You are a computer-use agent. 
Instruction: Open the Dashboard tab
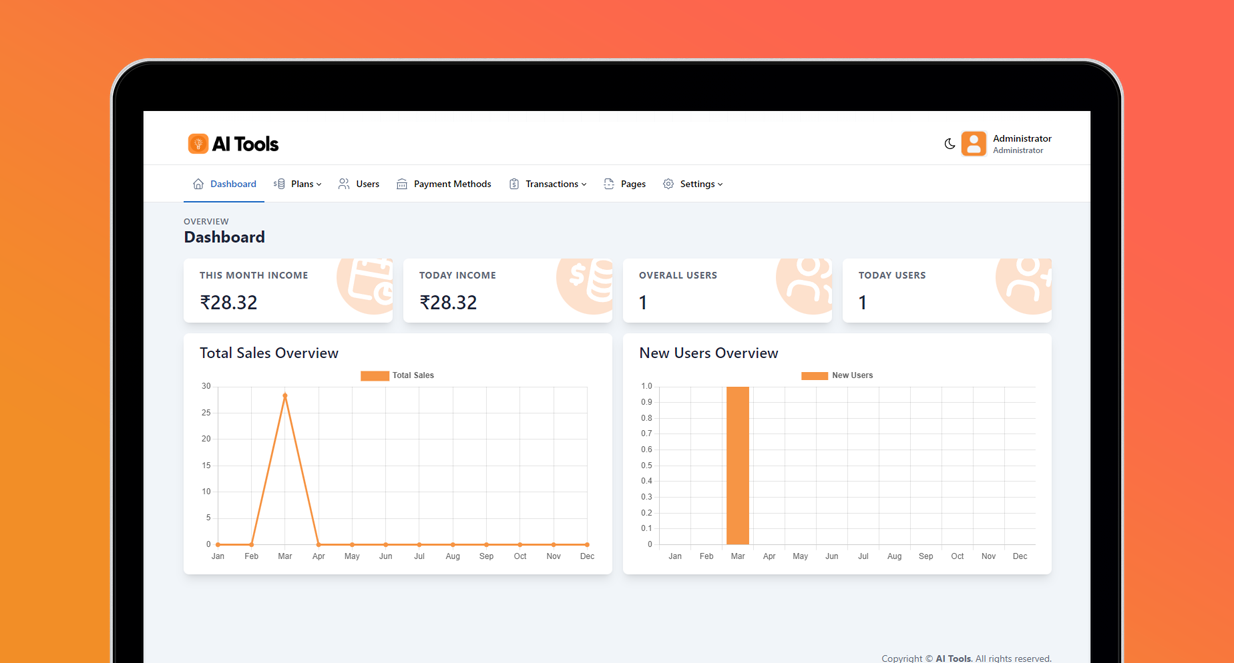224,184
